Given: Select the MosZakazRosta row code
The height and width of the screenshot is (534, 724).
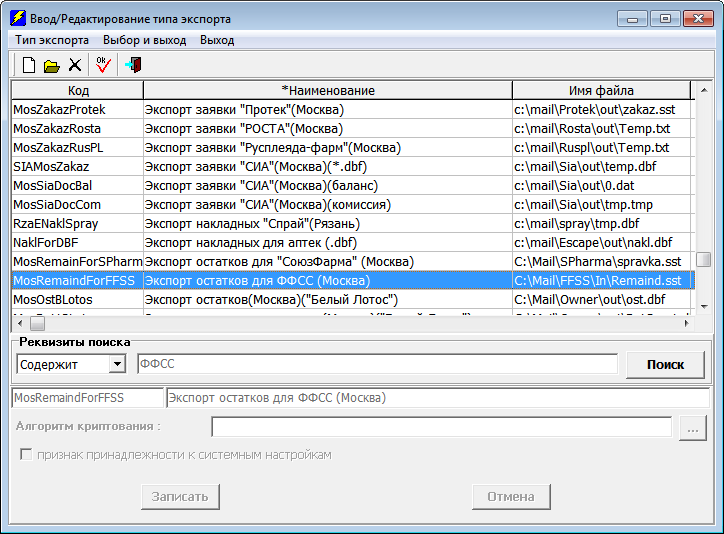Looking at the screenshot, I should pos(78,129).
